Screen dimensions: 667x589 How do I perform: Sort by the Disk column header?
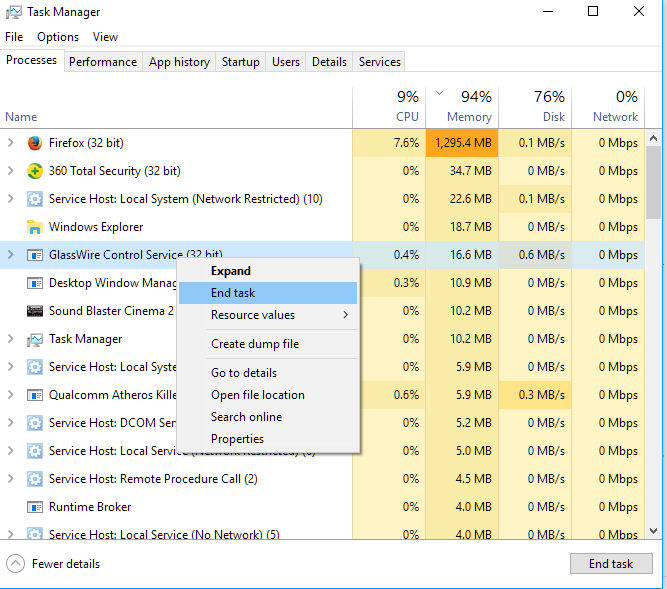pyautogui.click(x=536, y=107)
